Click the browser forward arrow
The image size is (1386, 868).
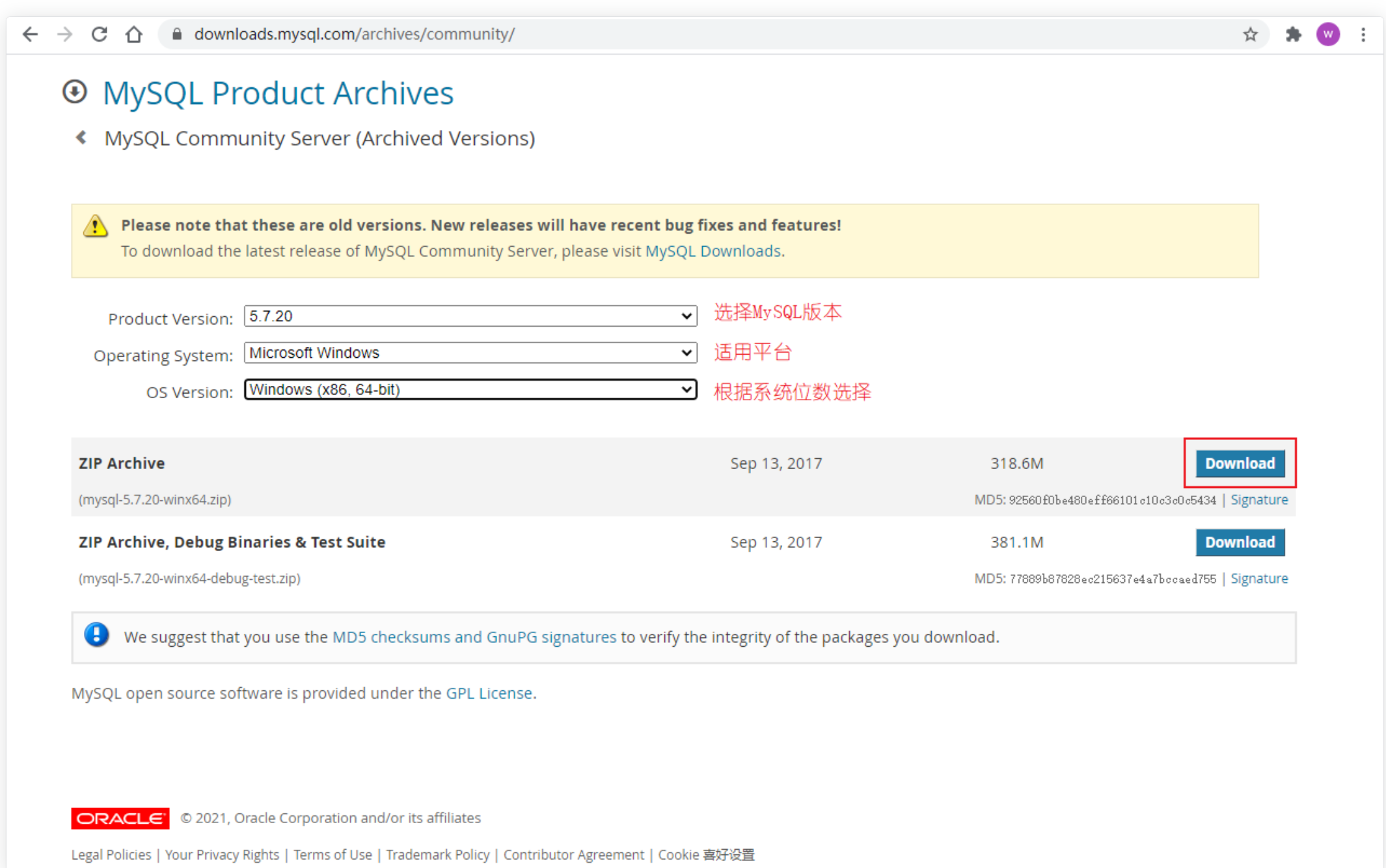pyautogui.click(x=64, y=34)
